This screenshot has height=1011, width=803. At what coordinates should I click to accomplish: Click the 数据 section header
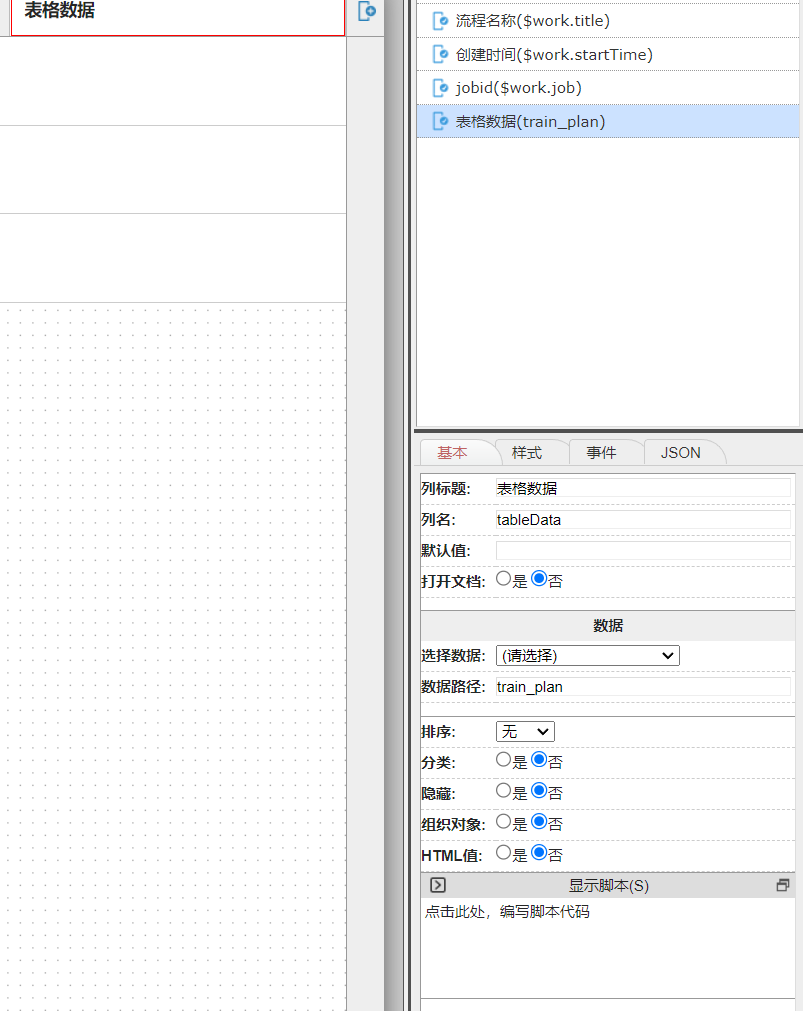[x=608, y=625]
